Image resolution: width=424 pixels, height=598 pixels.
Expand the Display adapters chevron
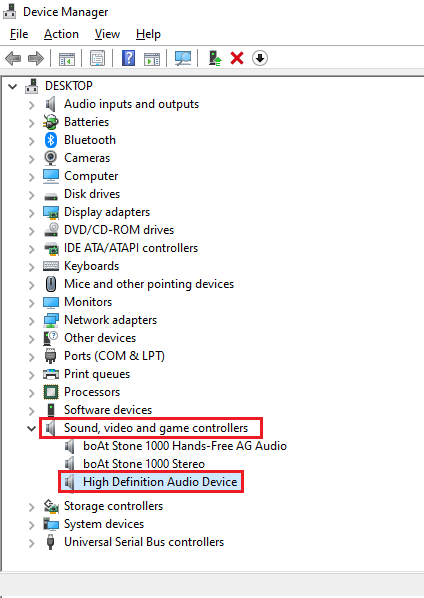[32, 212]
